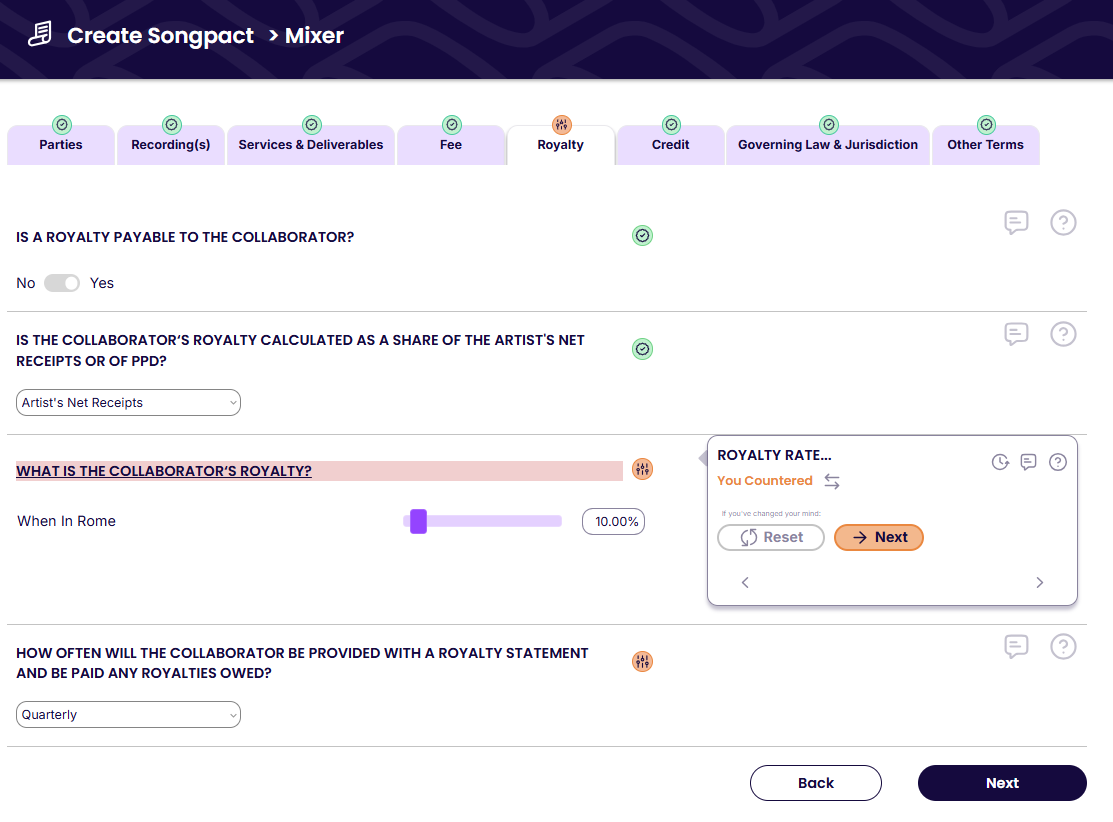This screenshot has height=822, width=1113.
Task: Click orange Next in Royalty Rate panel
Action: point(879,537)
